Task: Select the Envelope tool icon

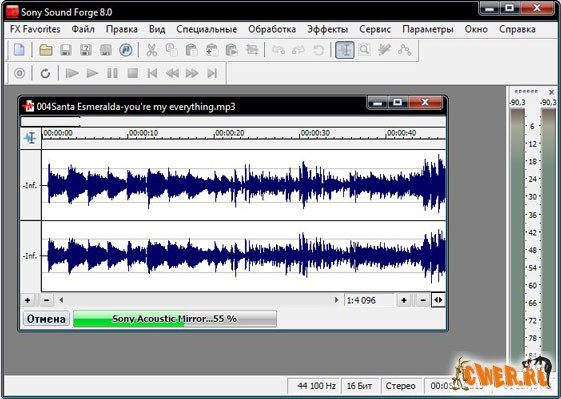Action: tap(405, 50)
